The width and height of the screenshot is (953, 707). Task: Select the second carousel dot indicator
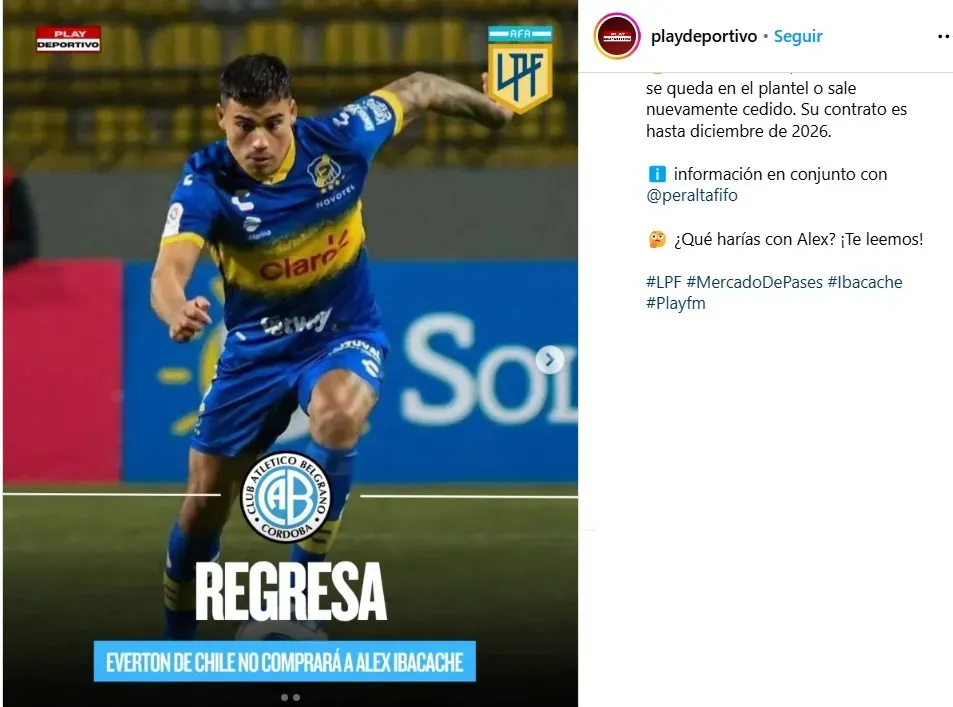click(297, 697)
